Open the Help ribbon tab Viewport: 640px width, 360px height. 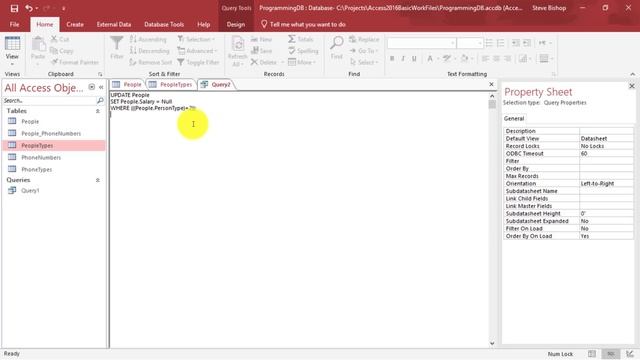point(203,24)
